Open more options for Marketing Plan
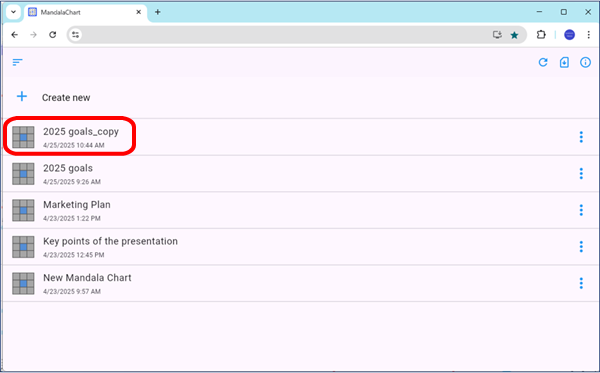 (581, 210)
